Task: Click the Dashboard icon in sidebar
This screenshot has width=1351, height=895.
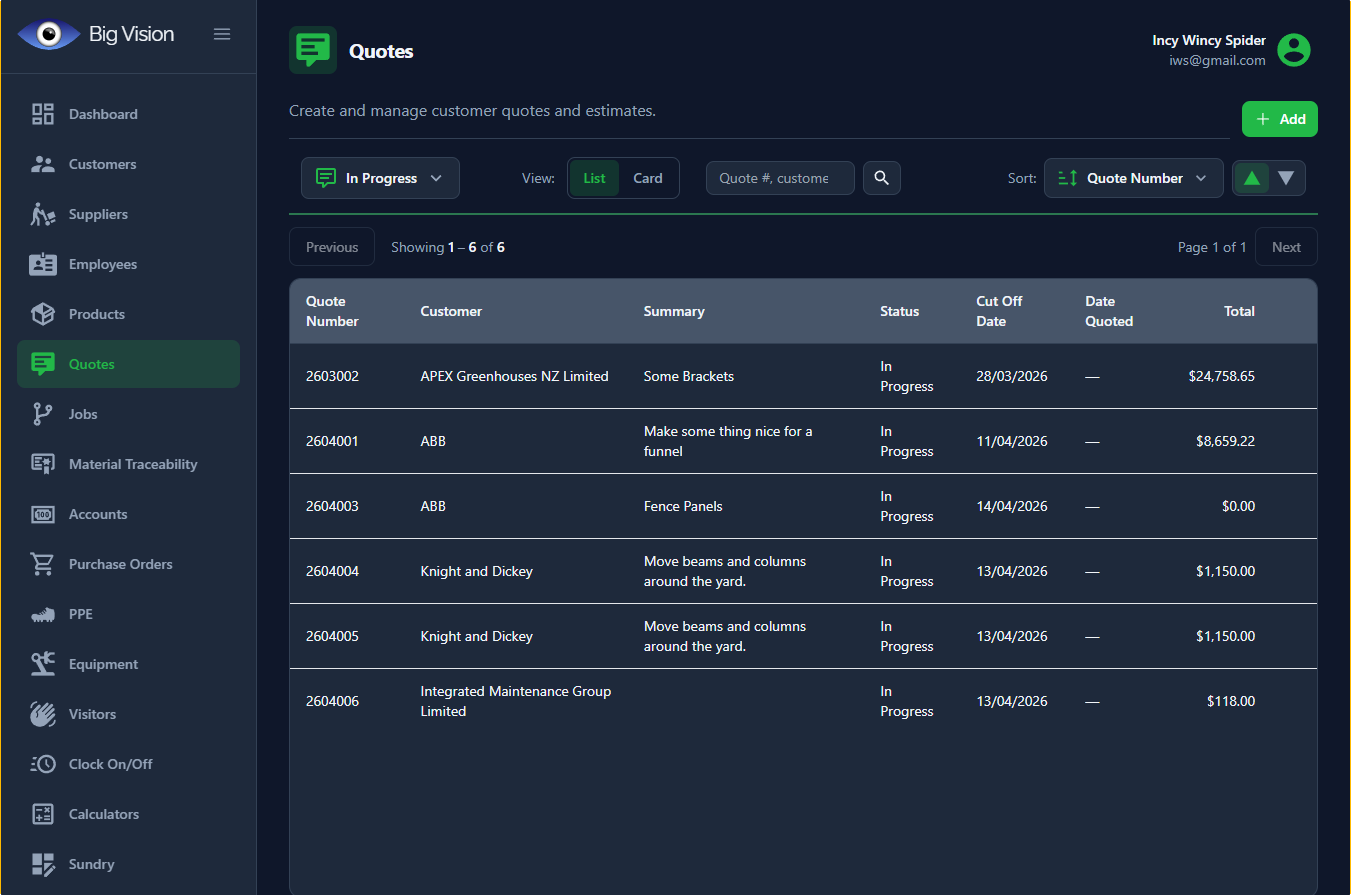Action: (x=43, y=114)
